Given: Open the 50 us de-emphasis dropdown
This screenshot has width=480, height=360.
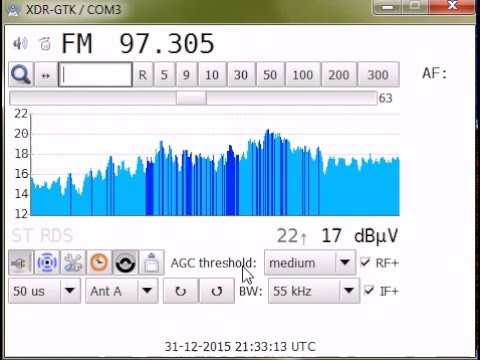Looking at the screenshot, I should [x=44, y=291].
